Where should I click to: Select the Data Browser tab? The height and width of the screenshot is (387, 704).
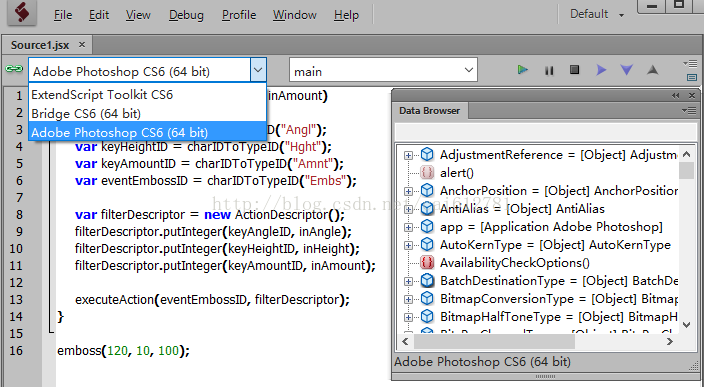(x=430, y=110)
